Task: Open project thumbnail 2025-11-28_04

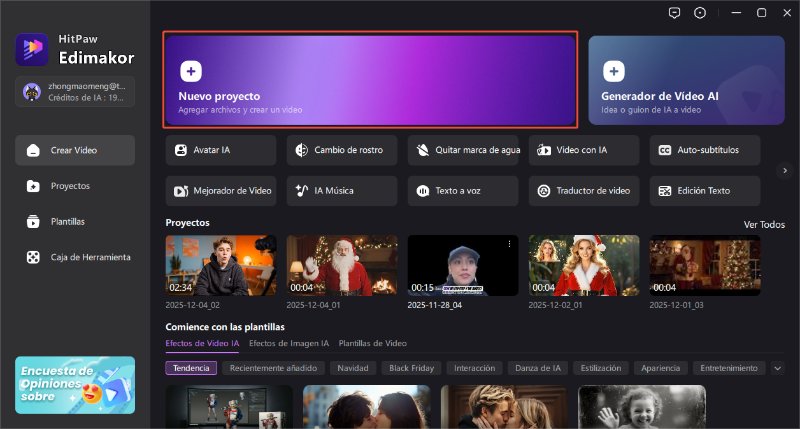Action: point(463,265)
